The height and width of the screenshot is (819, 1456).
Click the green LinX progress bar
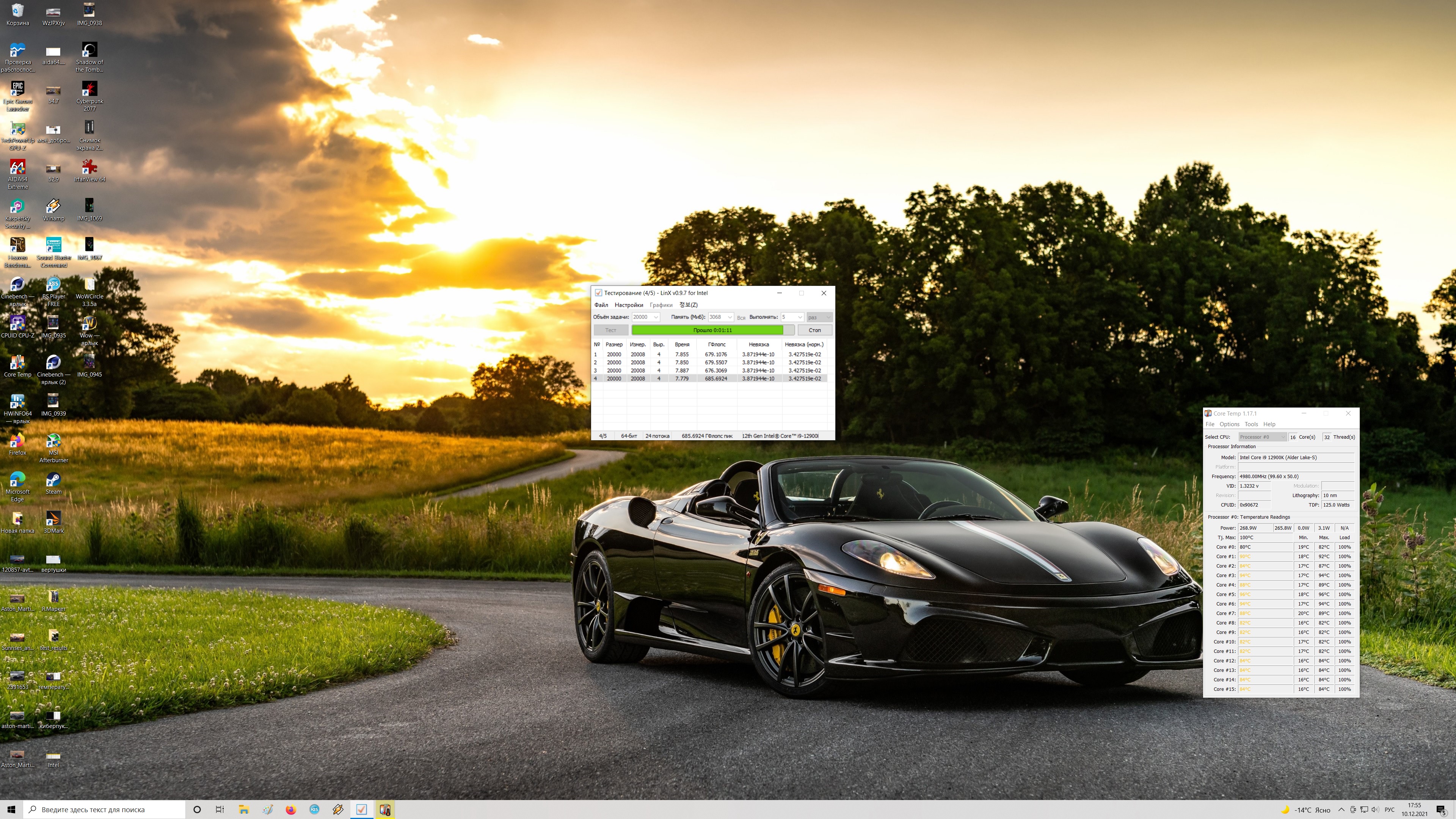tap(707, 330)
